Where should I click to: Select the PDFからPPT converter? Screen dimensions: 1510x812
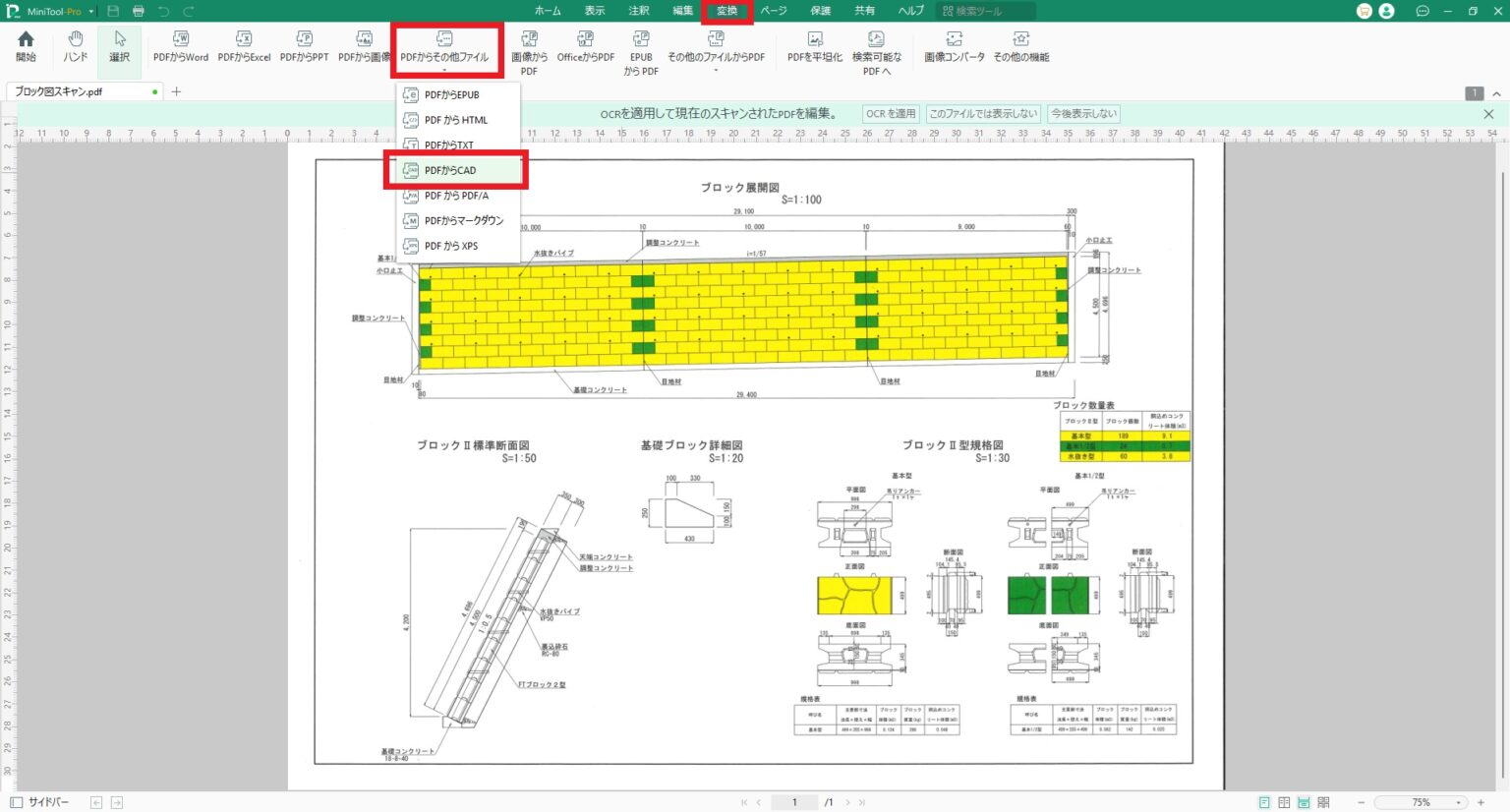coord(304,45)
